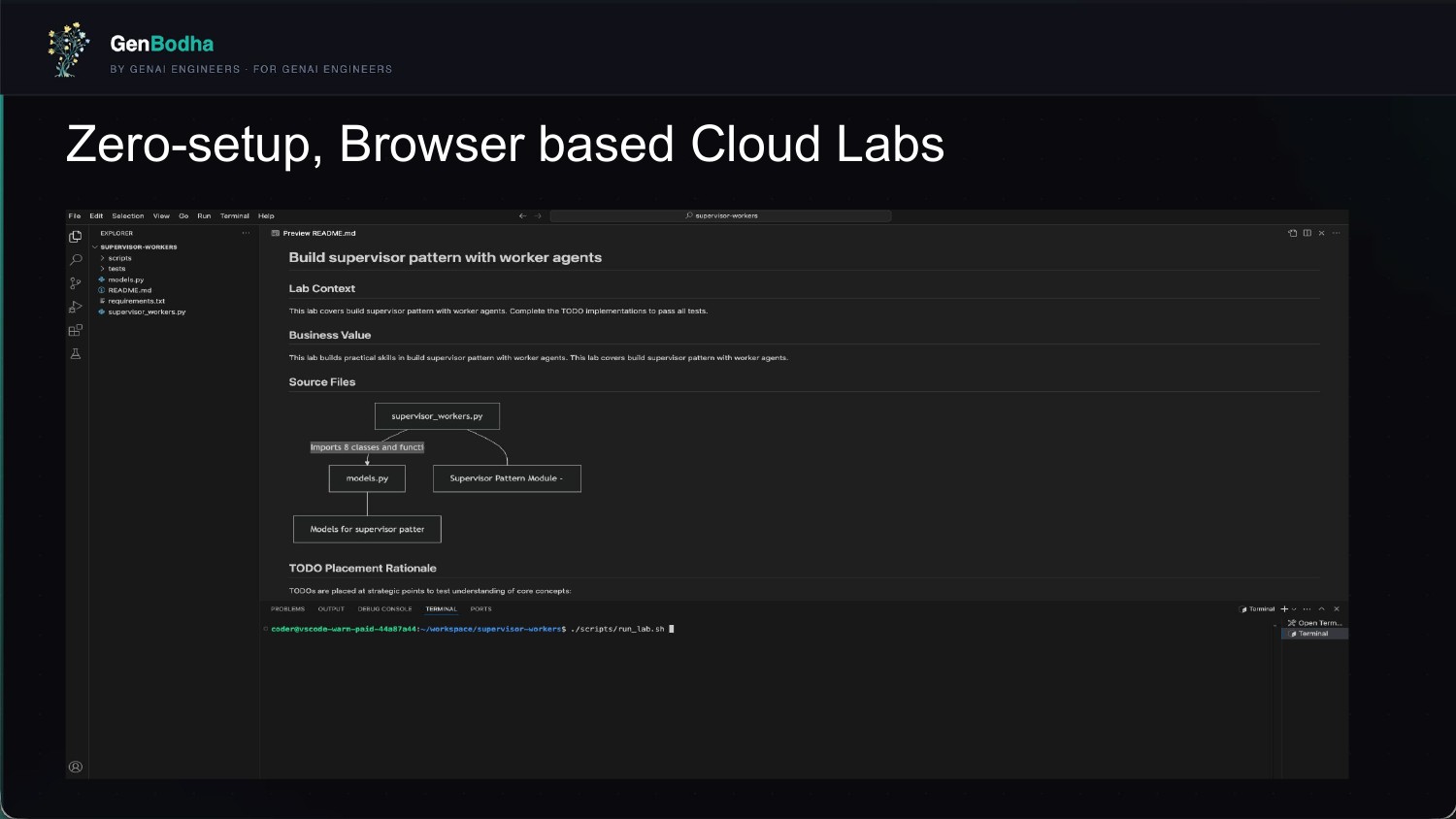Expand the scripts folder
Image resolution: width=1456 pixels, height=819 pixels.
(x=119, y=258)
